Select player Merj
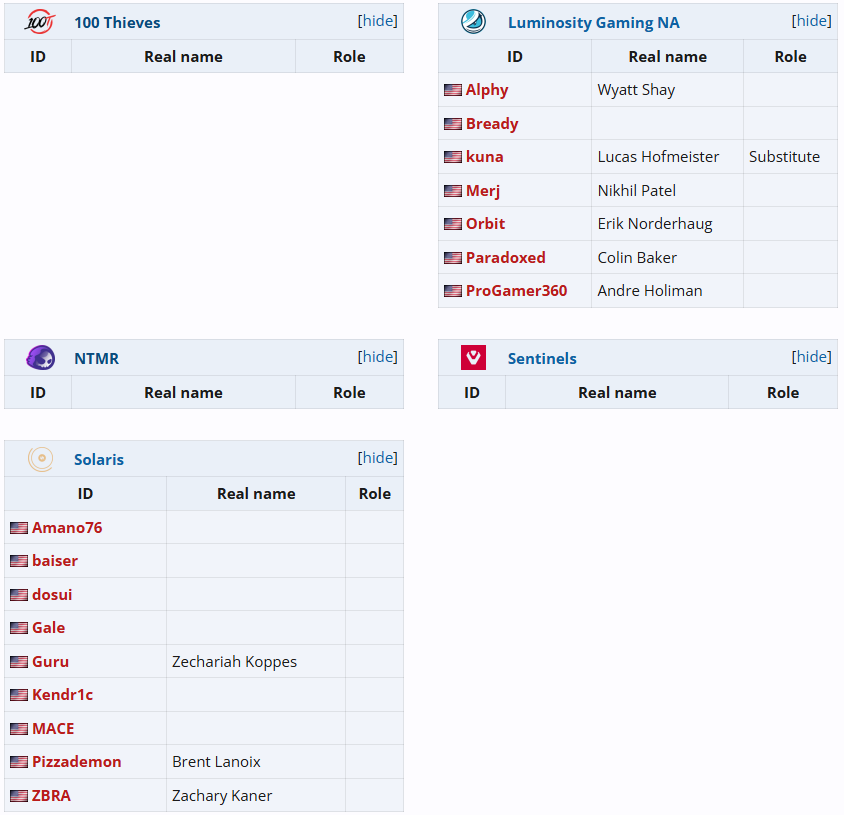 (483, 191)
